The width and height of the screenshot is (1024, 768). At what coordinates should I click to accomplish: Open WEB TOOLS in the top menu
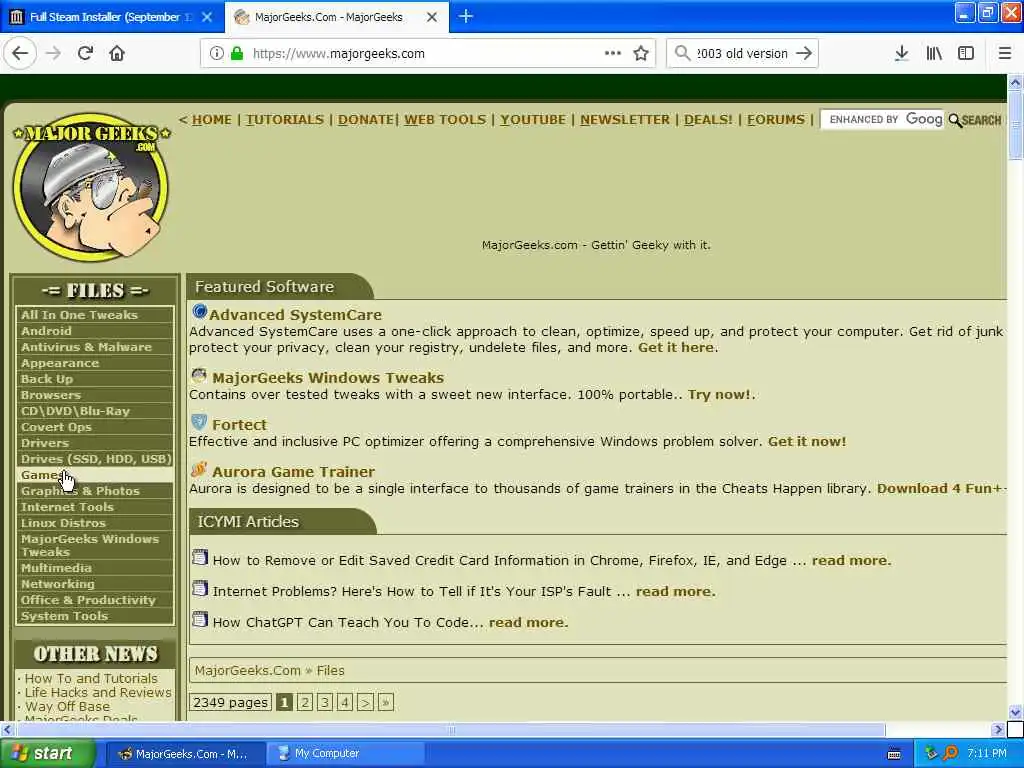pos(445,120)
